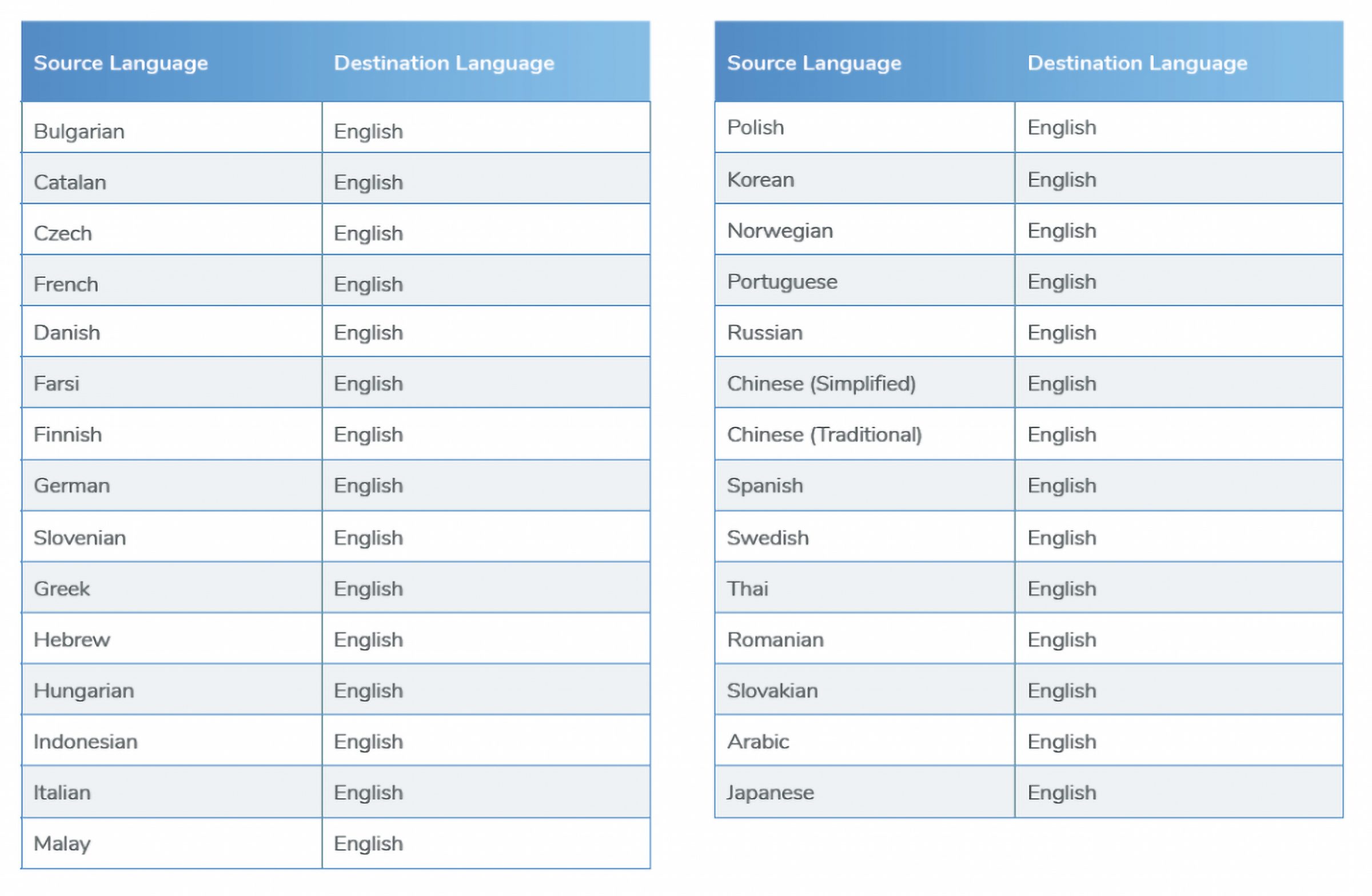Click English cell in the Thai row

(x=1179, y=587)
